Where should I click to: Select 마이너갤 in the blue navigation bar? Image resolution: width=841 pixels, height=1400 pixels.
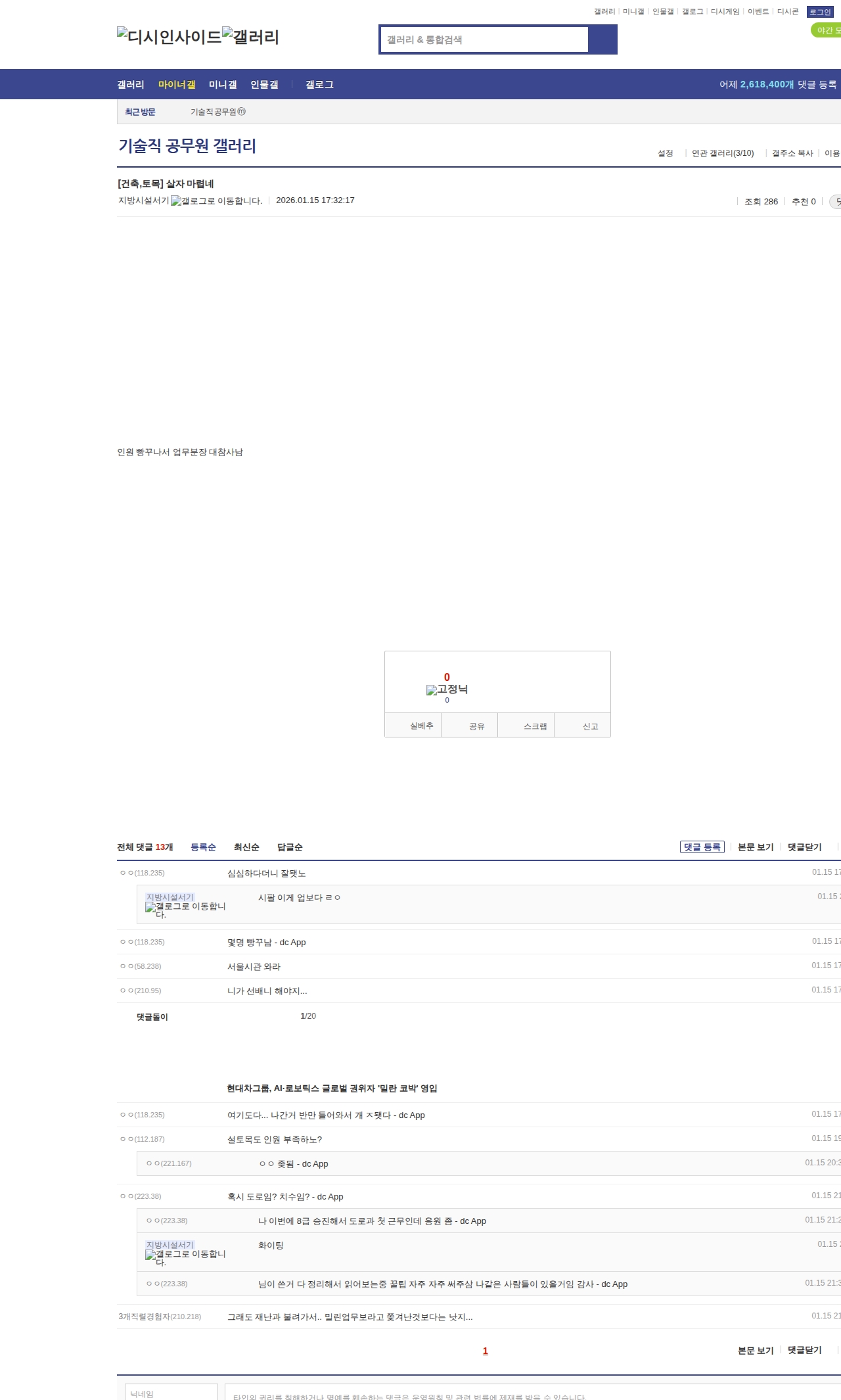coord(177,85)
